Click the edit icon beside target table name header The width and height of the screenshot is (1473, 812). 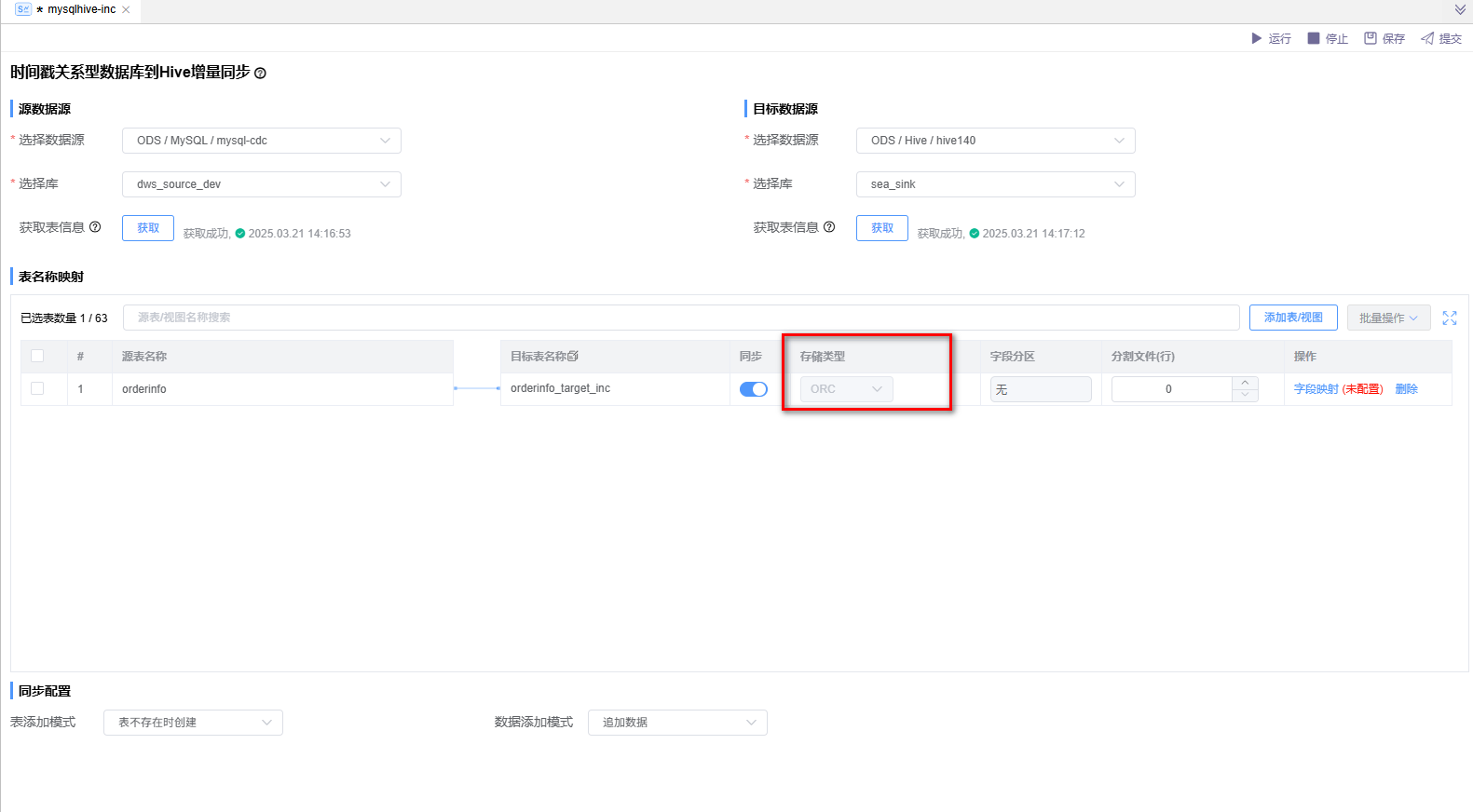pyautogui.click(x=573, y=357)
